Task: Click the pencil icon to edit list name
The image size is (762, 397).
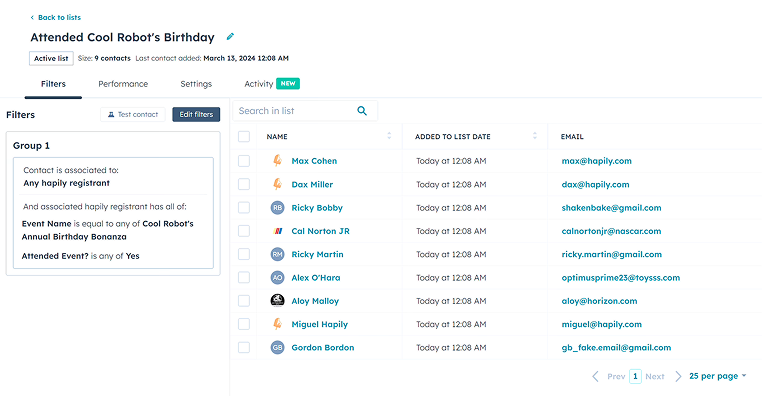Action: tap(230, 36)
